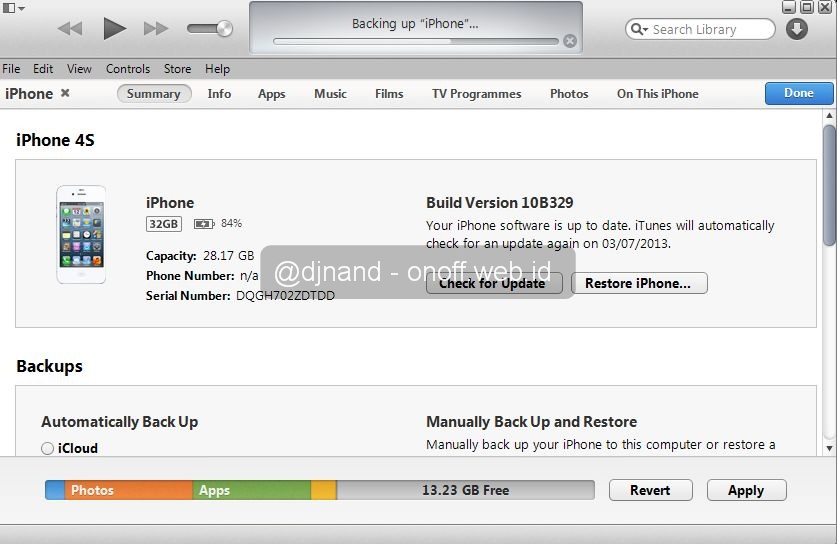
Task: Switch to the Info tab
Action: 219,93
